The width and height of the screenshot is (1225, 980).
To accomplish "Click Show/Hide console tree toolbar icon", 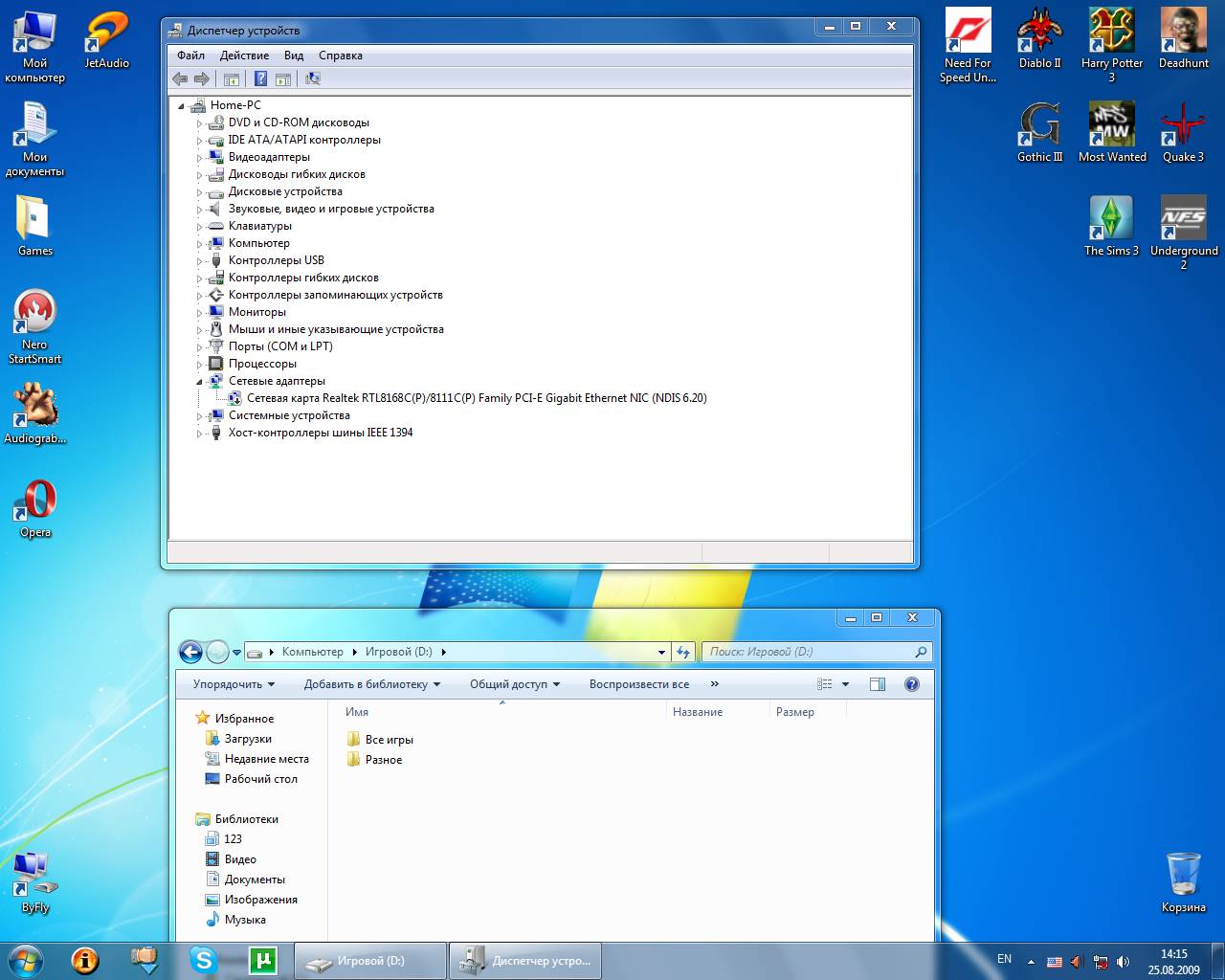I will pos(231,79).
